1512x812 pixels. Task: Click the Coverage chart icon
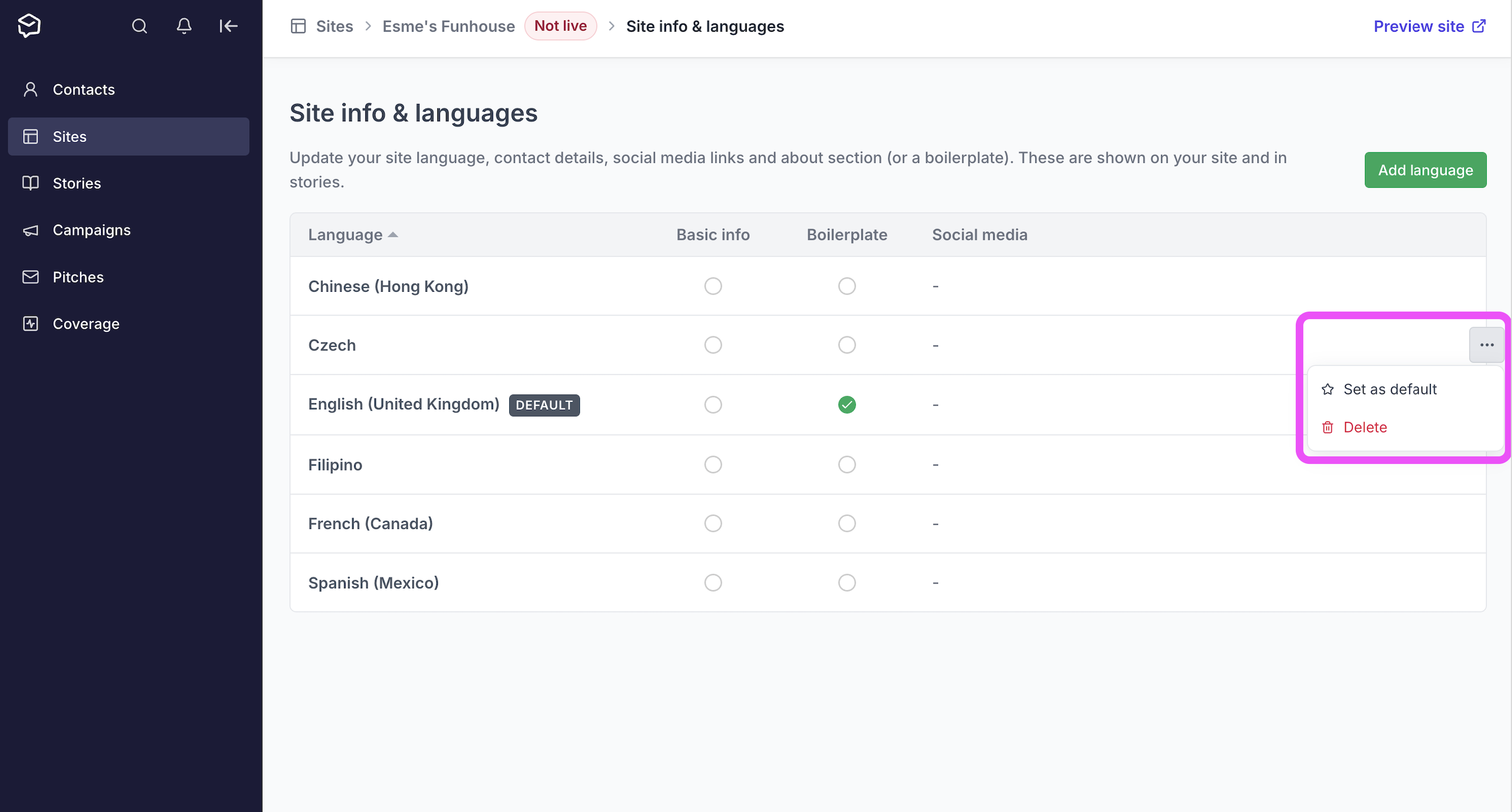(x=31, y=324)
